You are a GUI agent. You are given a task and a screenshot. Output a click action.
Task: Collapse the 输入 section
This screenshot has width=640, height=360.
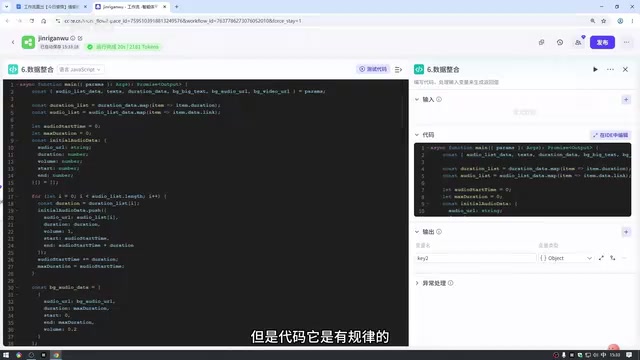(x=417, y=99)
